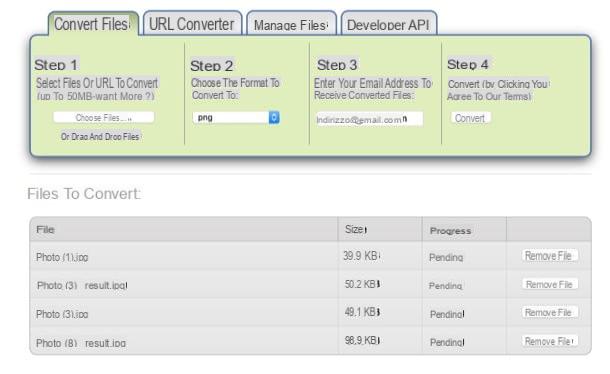Click the Progress column header
Screen dimensions: 610x374
(464, 230)
